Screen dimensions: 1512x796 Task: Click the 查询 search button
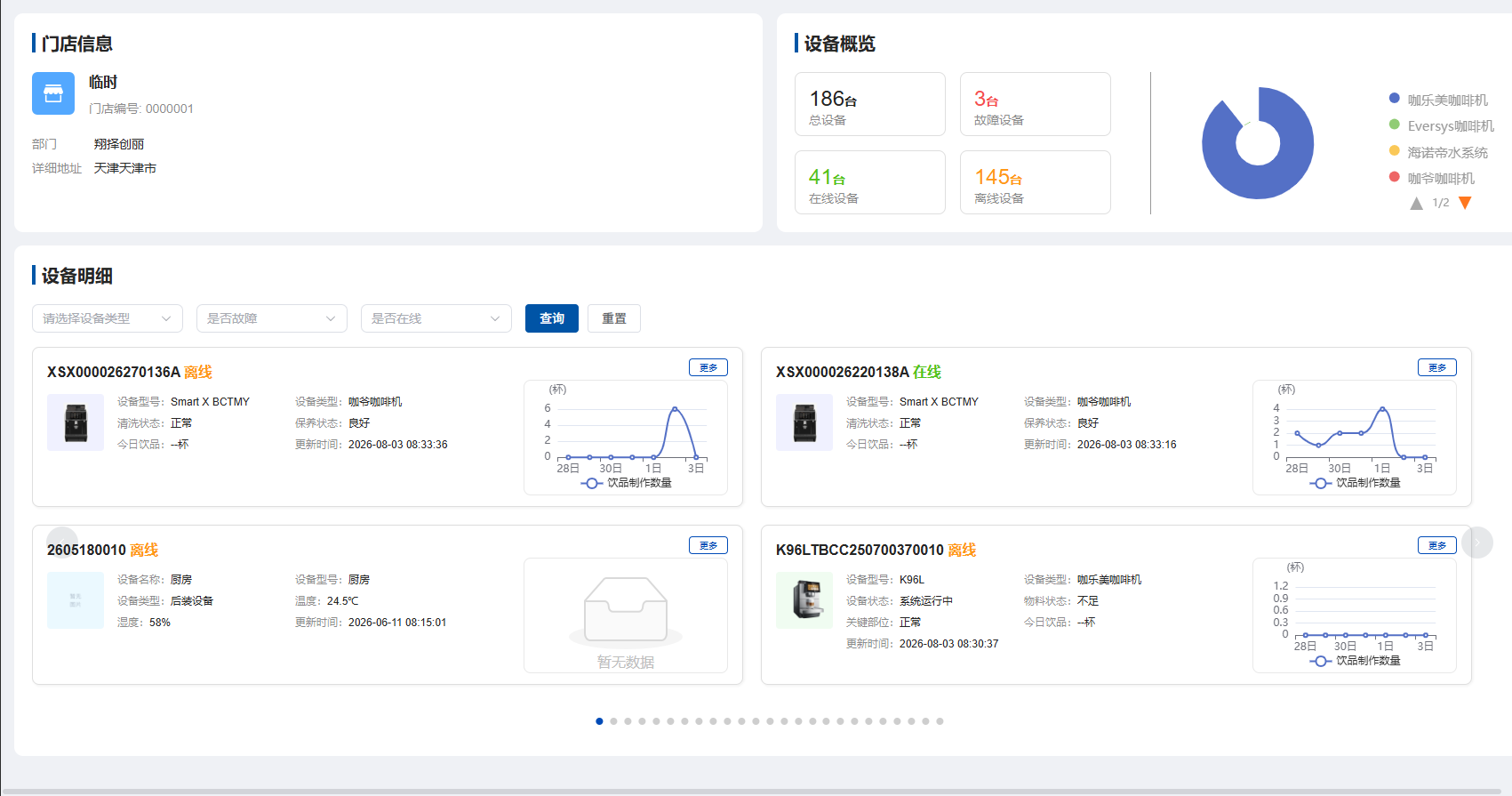[x=552, y=318]
